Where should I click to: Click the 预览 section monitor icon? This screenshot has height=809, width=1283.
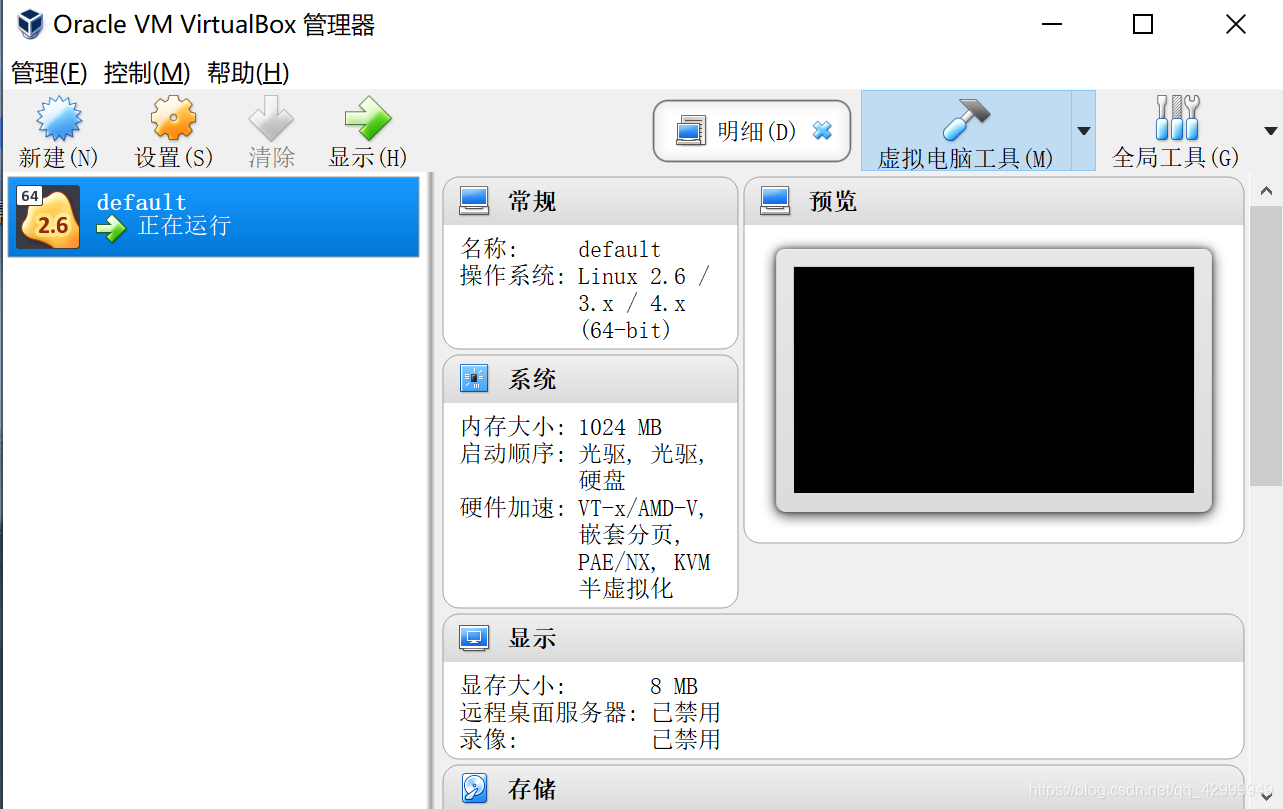tap(775, 201)
